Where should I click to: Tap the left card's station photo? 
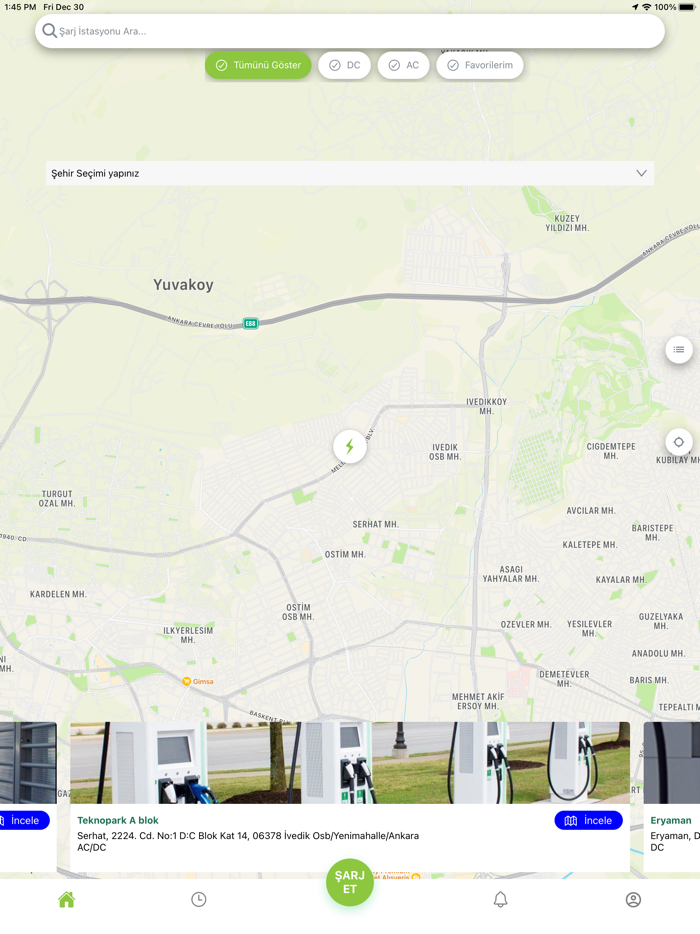tap(28, 762)
